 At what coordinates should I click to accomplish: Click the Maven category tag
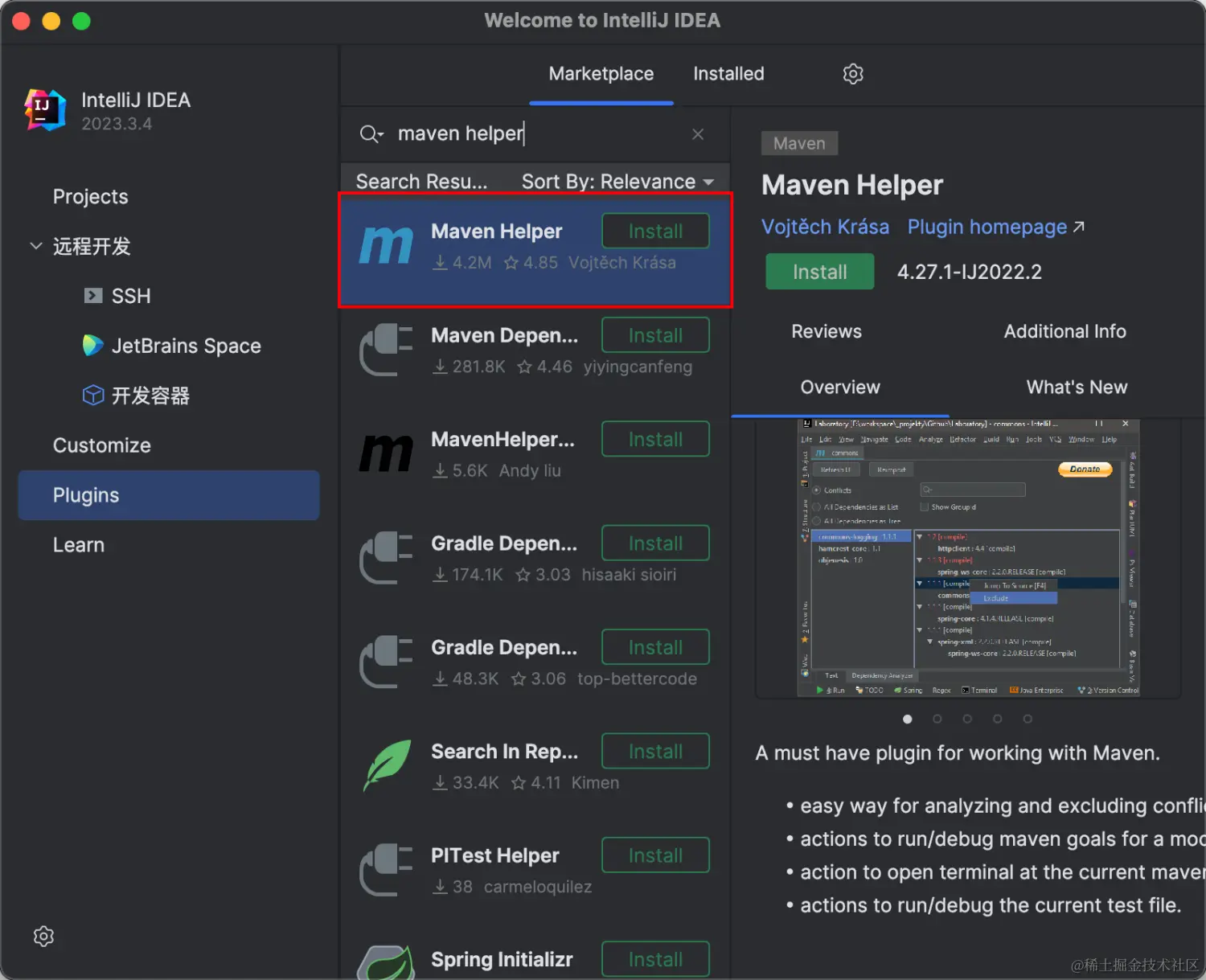tap(799, 143)
